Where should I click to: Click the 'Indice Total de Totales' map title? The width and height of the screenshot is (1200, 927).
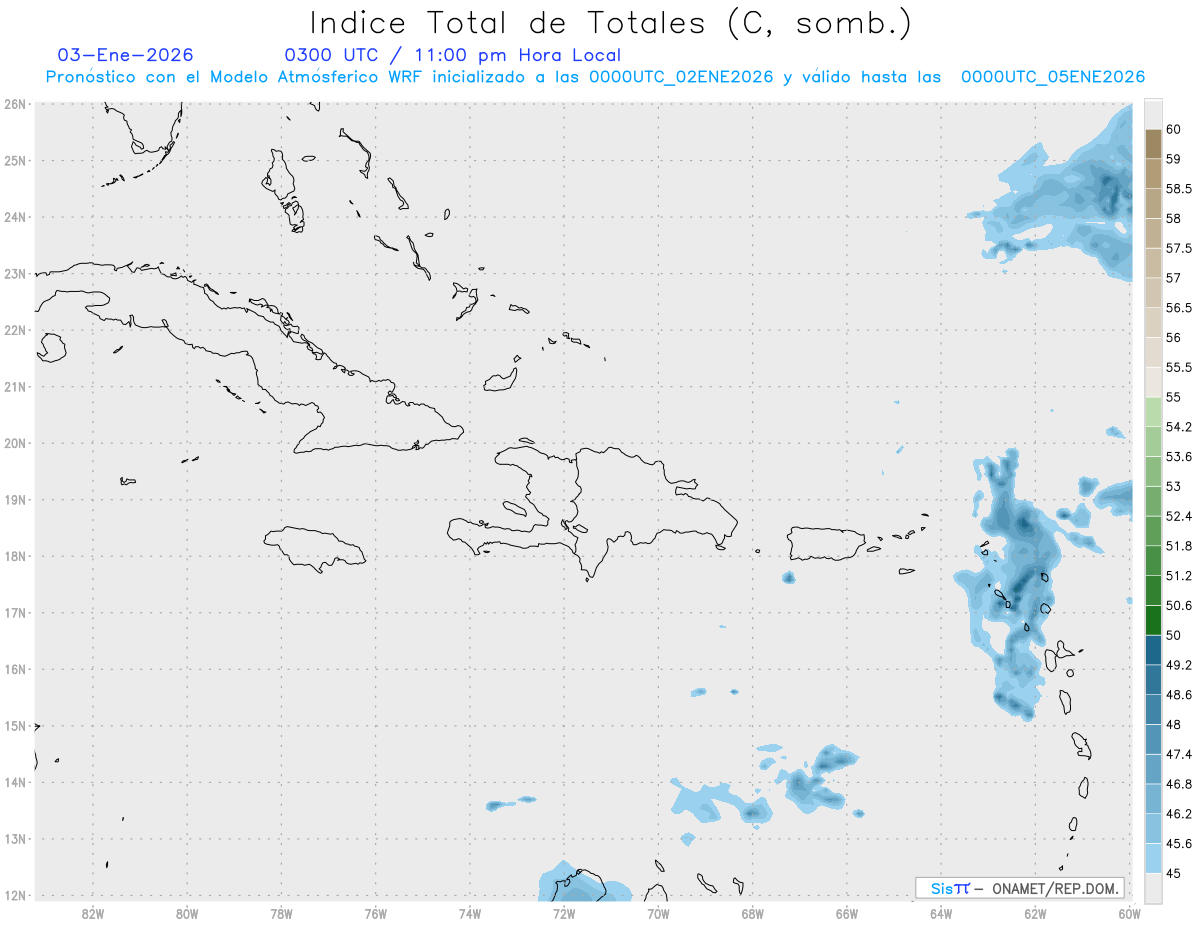coord(610,23)
